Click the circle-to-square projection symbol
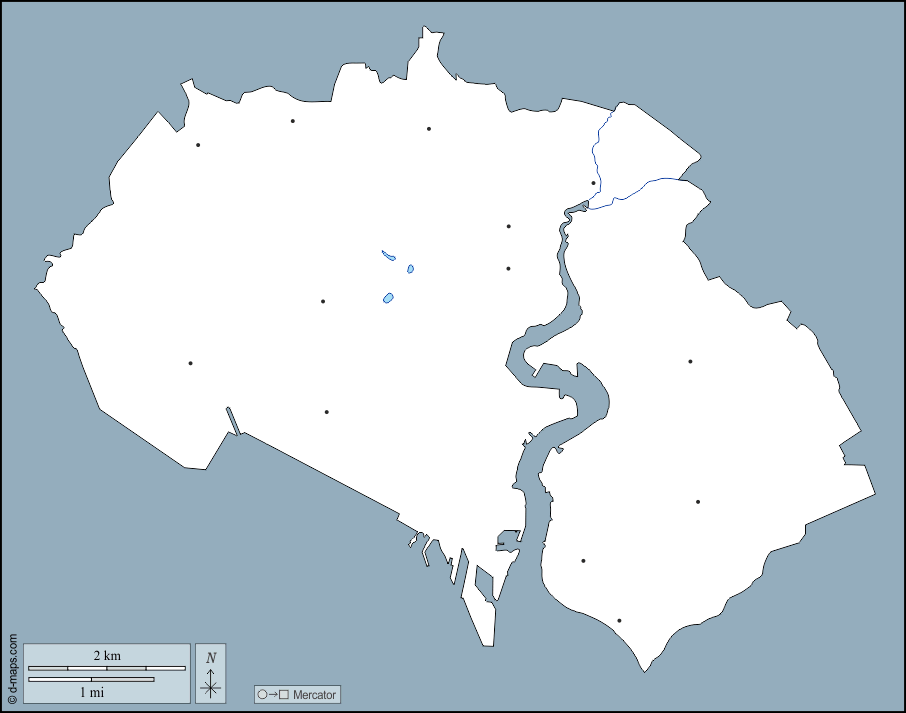This screenshot has width=906, height=713. [273, 695]
